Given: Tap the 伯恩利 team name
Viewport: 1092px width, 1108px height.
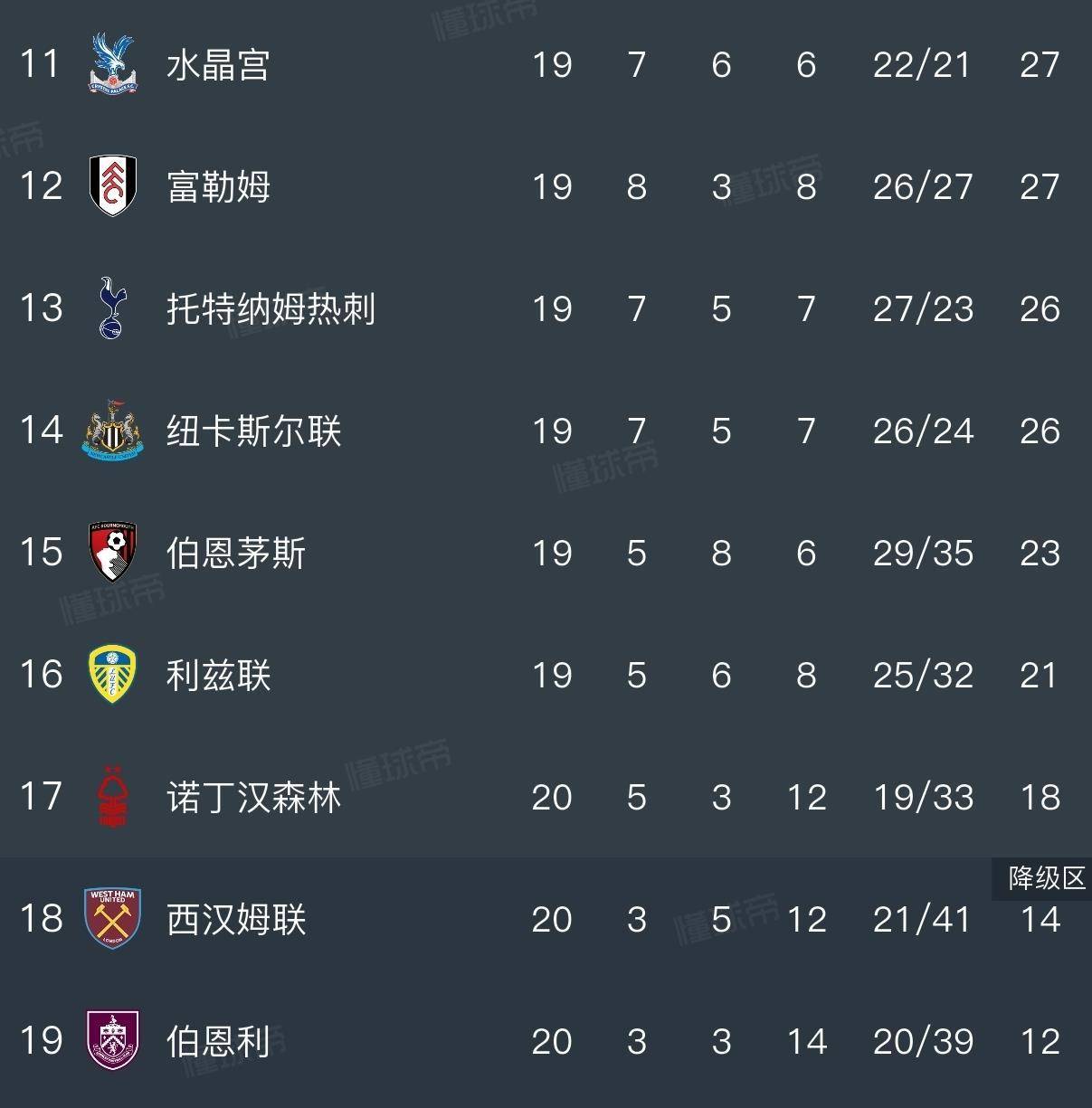Looking at the screenshot, I should coord(218,1041).
